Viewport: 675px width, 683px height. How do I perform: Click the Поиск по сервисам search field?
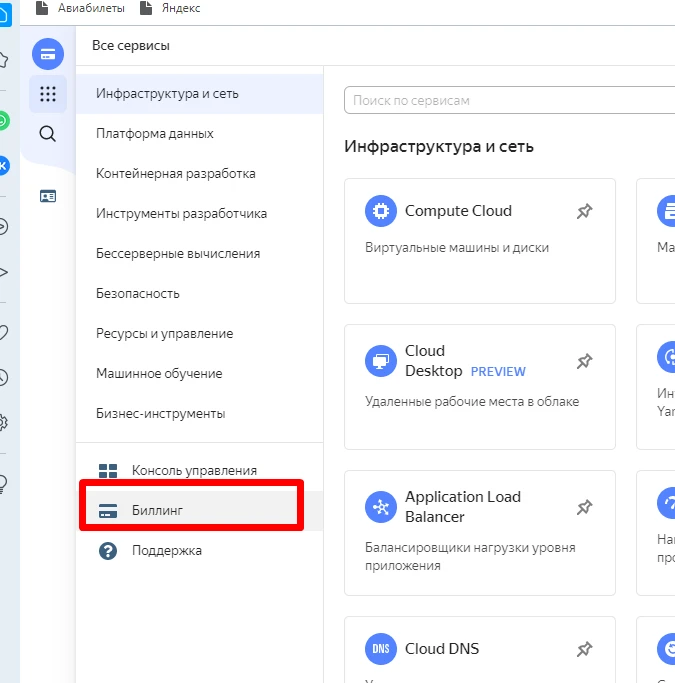tap(510, 100)
